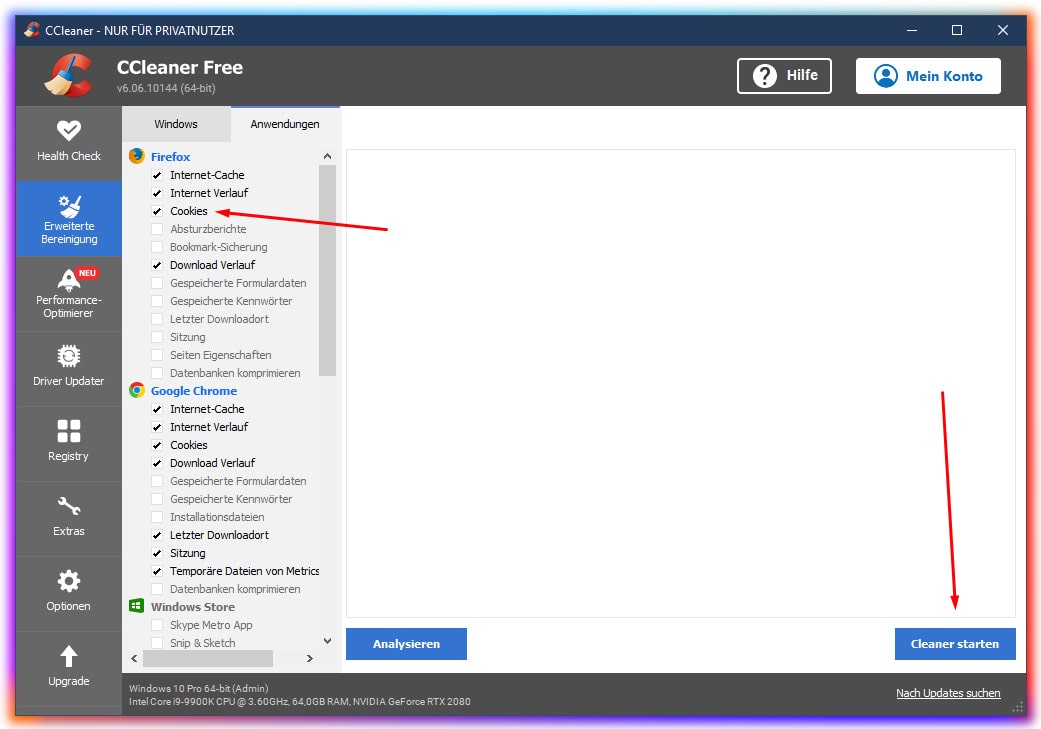The image size is (1041, 729).
Task: Uncheck Chrome Sitzung checkbox
Action: coord(157,552)
